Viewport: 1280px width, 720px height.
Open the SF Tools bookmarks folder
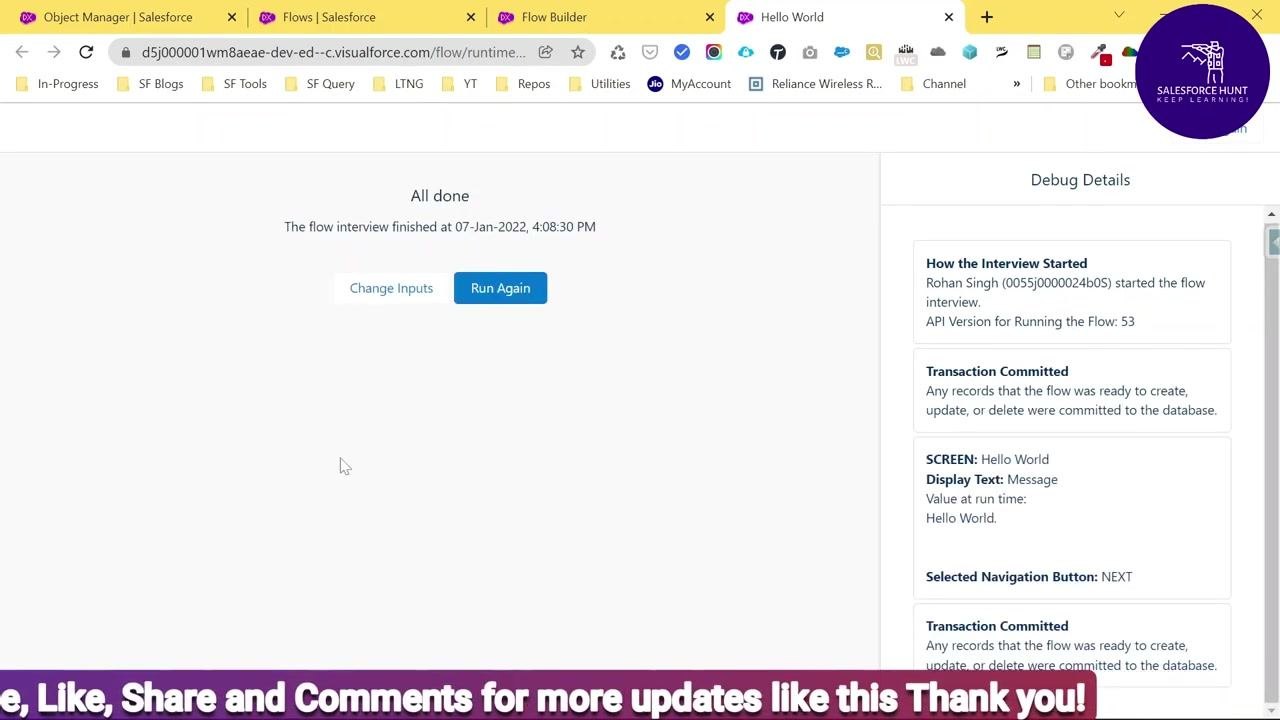pos(234,84)
